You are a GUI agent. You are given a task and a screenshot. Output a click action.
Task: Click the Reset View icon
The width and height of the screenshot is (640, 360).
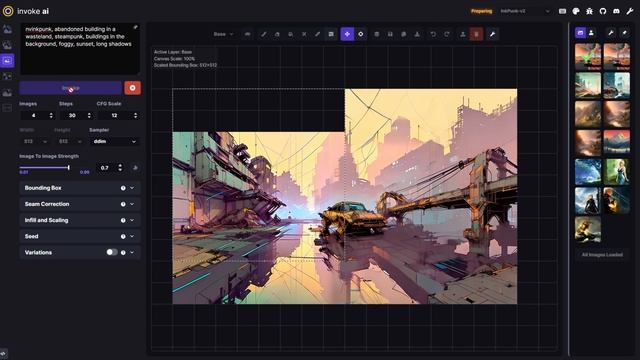[x=361, y=34]
